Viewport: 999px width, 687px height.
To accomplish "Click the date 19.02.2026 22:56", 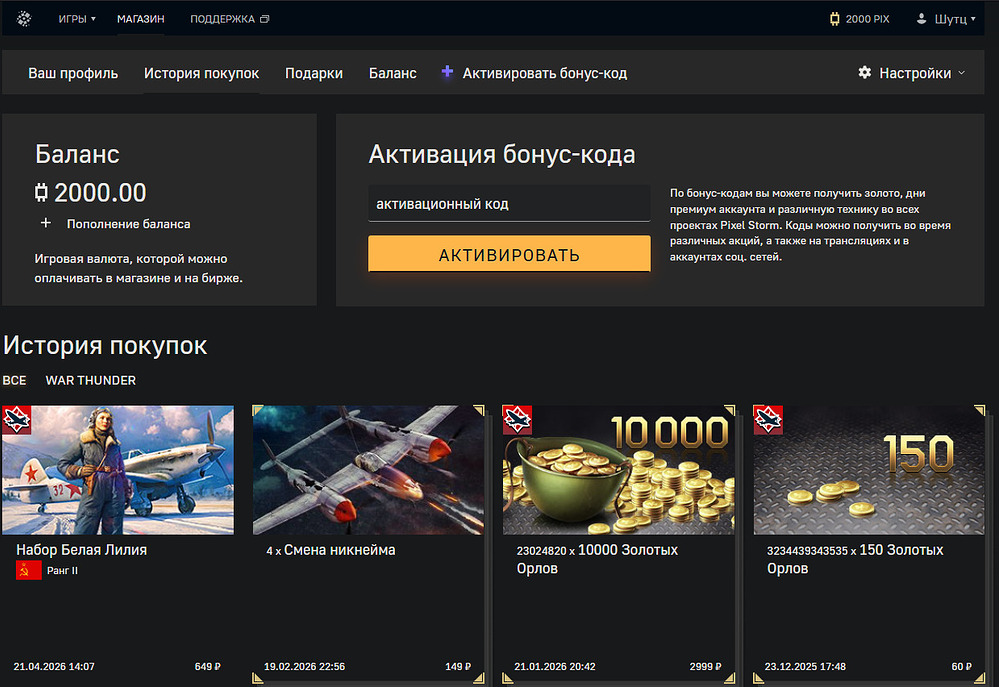I will point(305,667).
